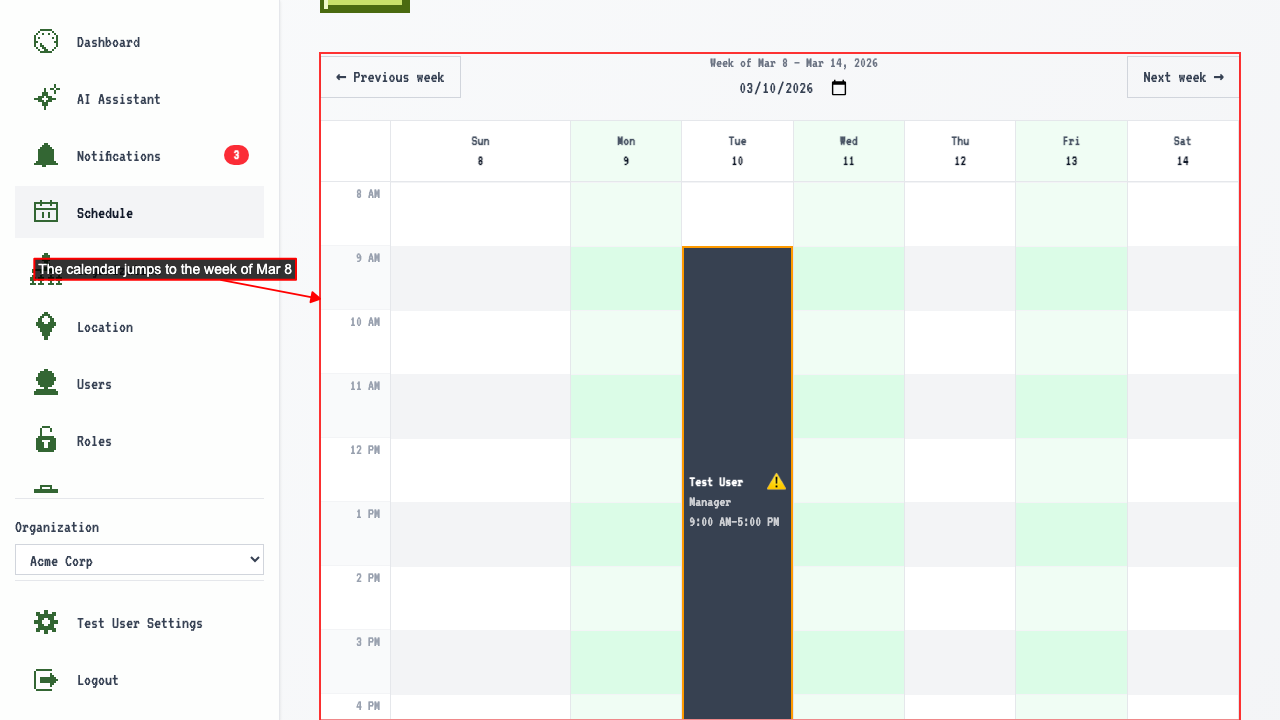Go to Next week
Screen dimensions: 1280x720
[x=1183, y=77]
